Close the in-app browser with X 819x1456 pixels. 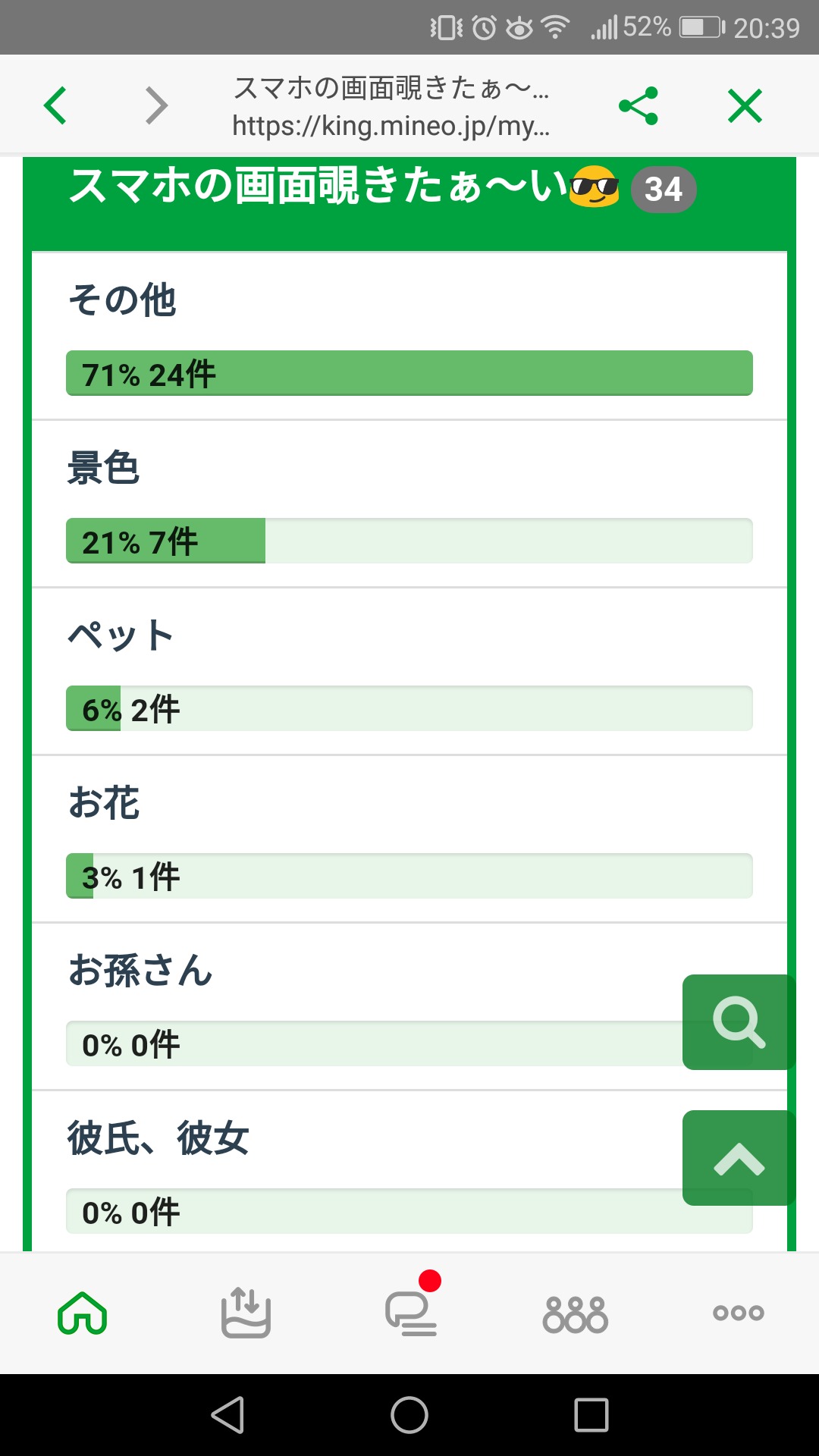click(745, 105)
